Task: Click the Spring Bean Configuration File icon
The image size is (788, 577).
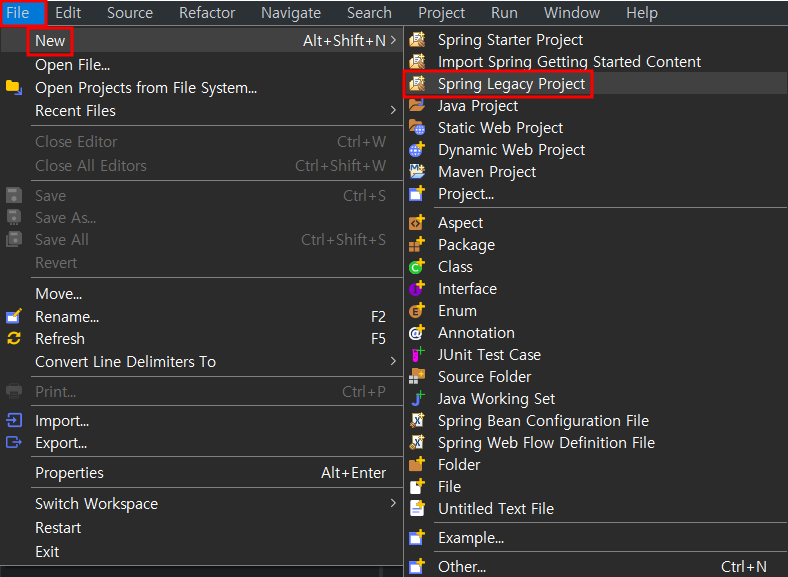Action: pos(417,420)
